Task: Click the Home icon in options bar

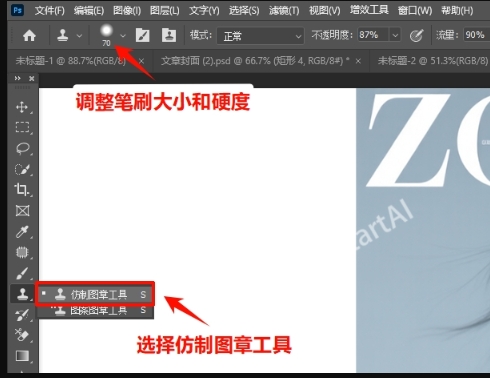Action: (29, 35)
